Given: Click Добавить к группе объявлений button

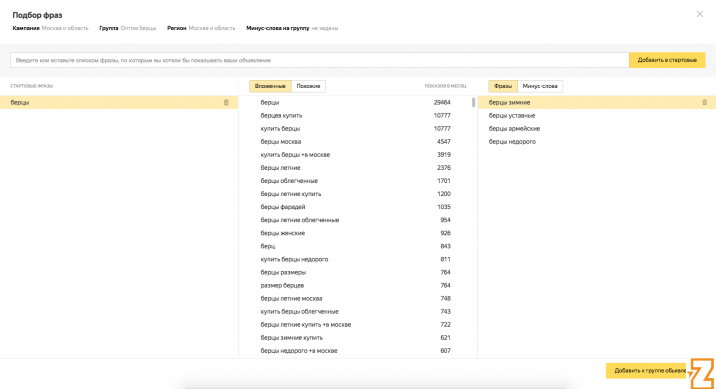Looking at the screenshot, I should point(648,370).
